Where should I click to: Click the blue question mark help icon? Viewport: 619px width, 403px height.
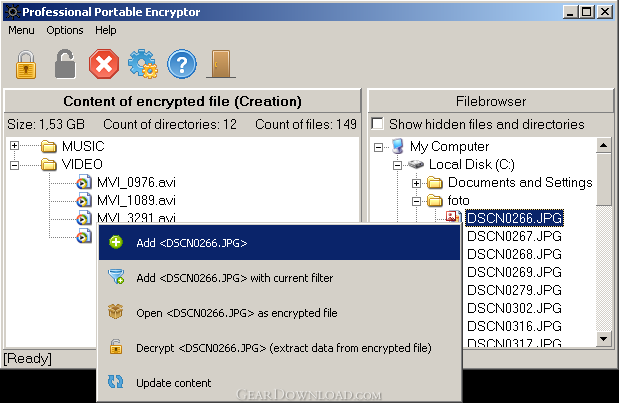[182, 64]
